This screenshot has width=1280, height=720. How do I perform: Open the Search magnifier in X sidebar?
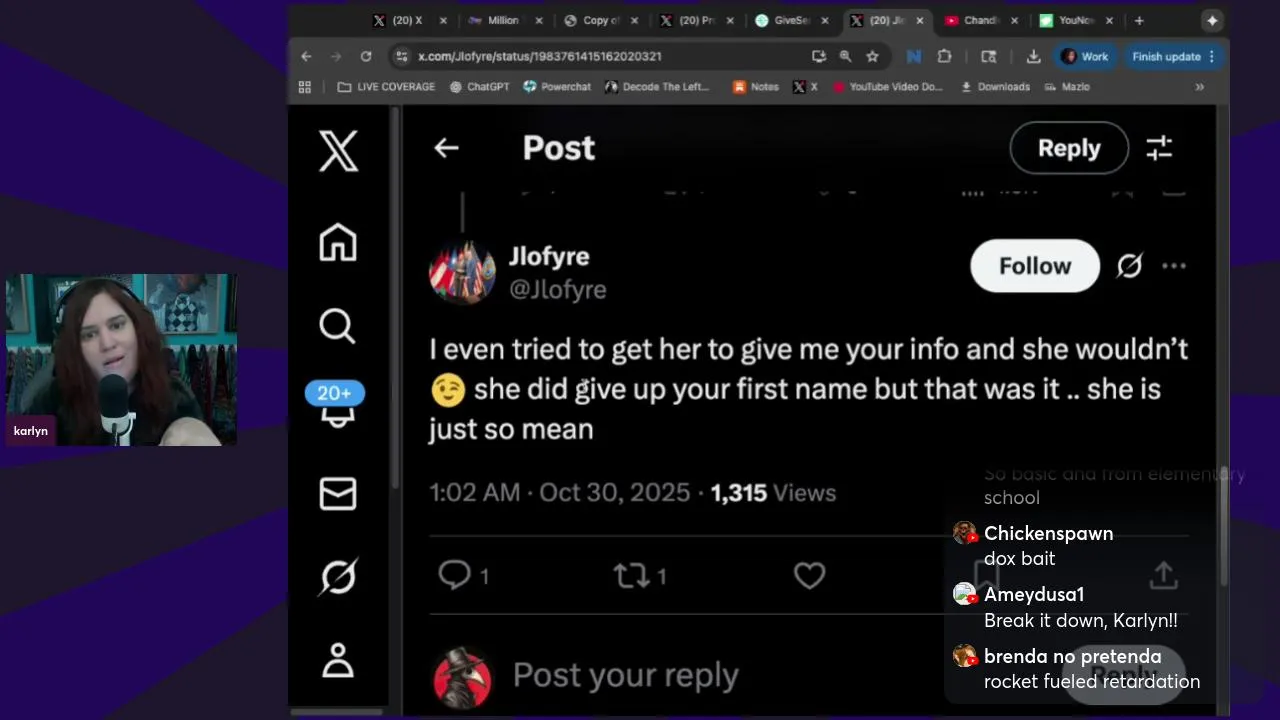click(x=337, y=326)
